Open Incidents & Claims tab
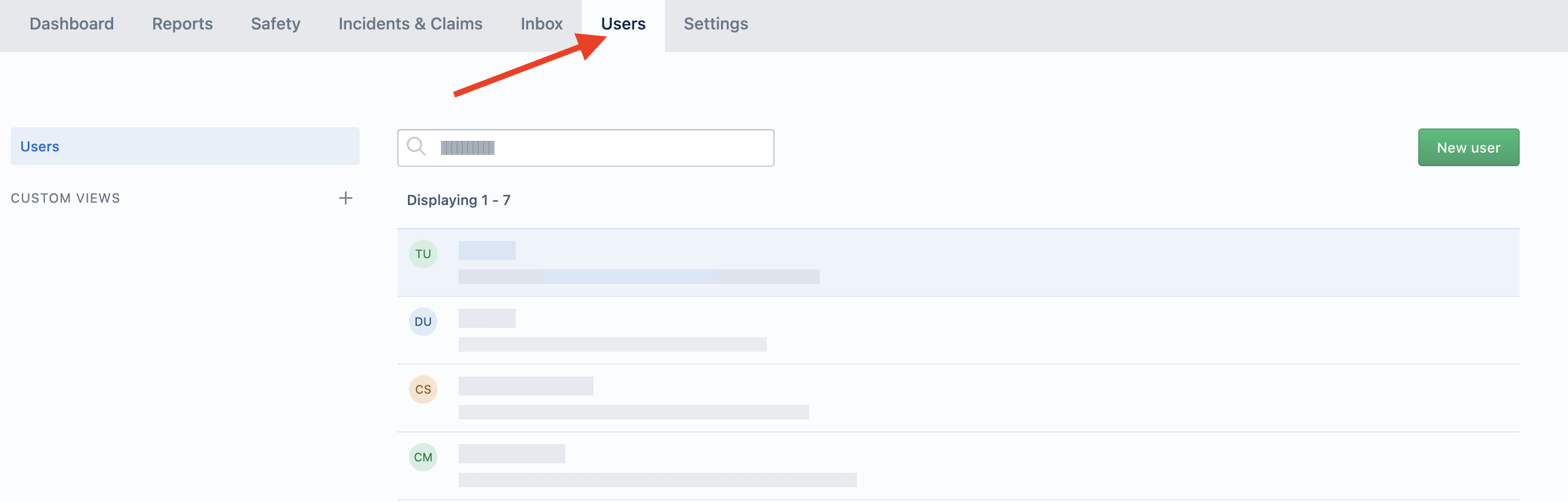 click(410, 24)
